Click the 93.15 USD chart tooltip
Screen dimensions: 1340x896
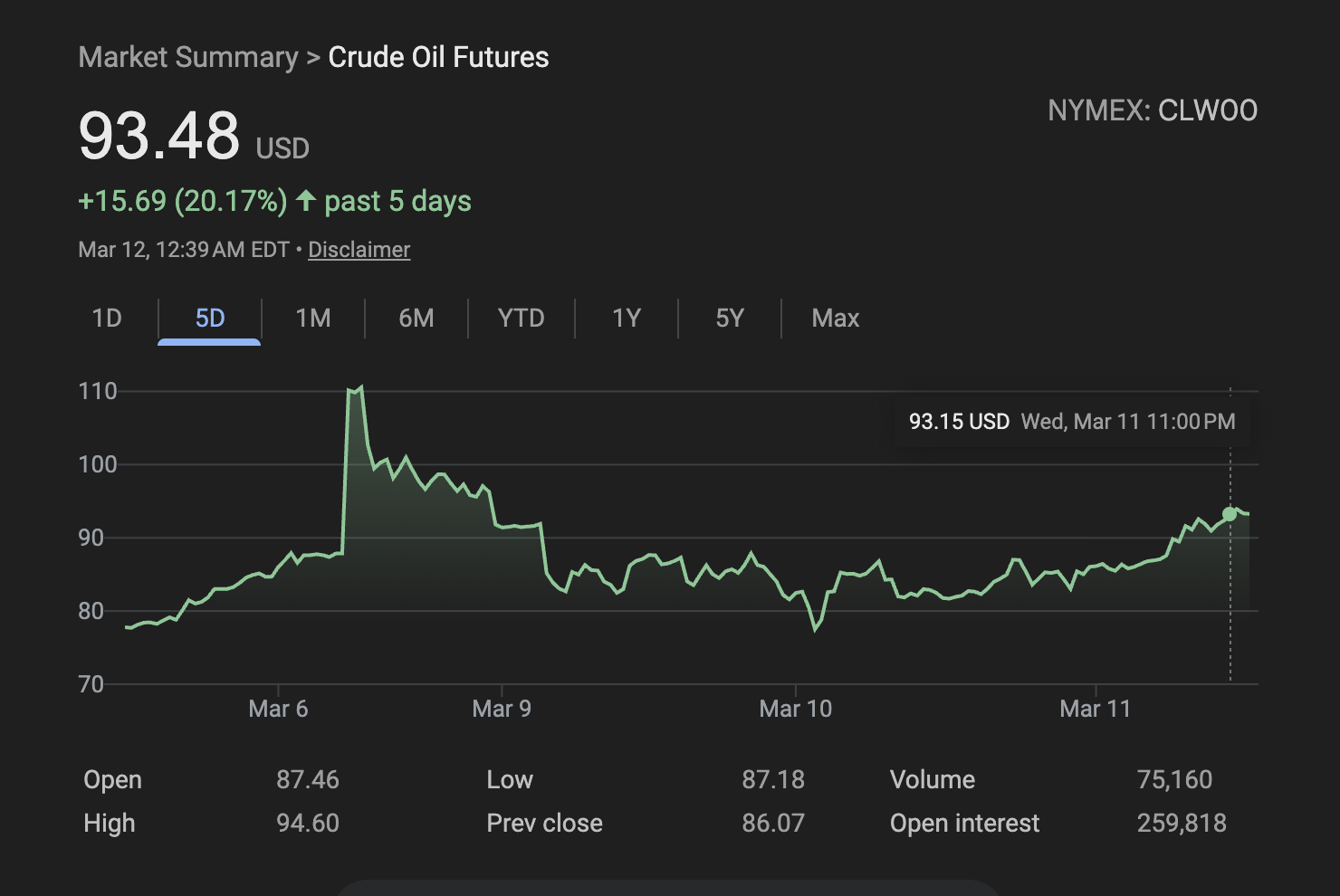pos(1071,422)
